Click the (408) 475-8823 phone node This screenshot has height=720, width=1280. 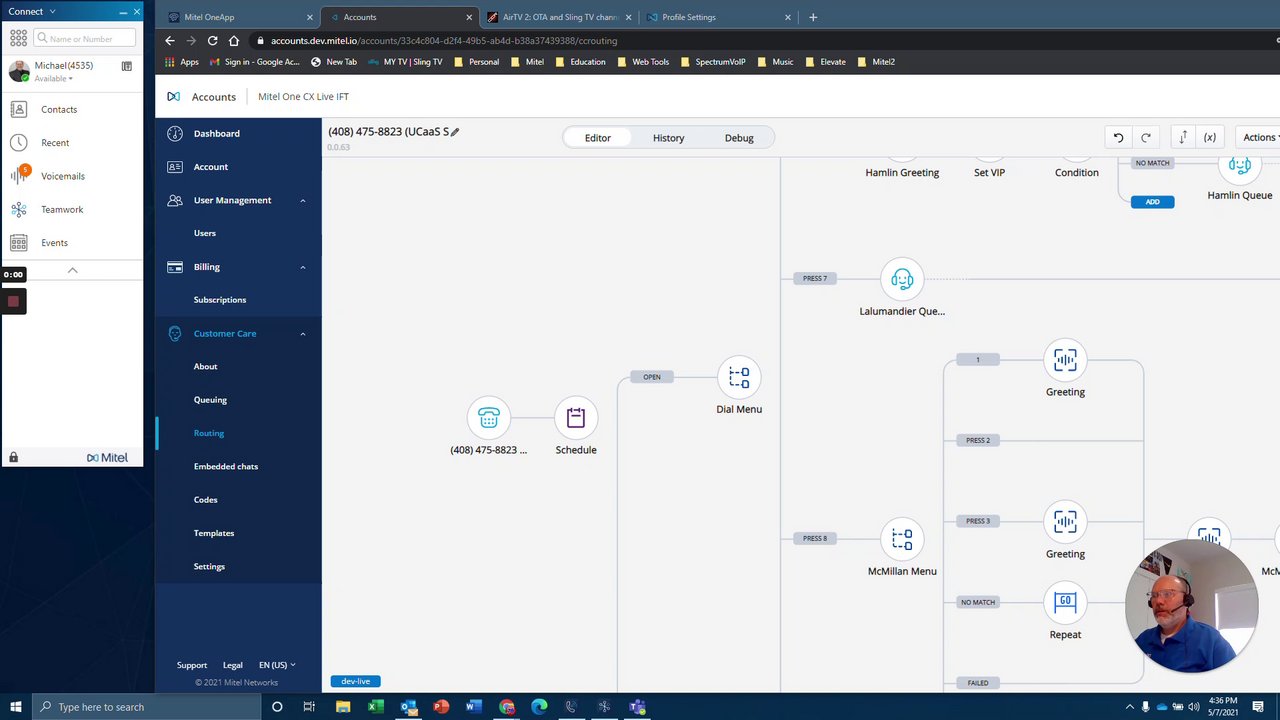(x=488, y=418)
